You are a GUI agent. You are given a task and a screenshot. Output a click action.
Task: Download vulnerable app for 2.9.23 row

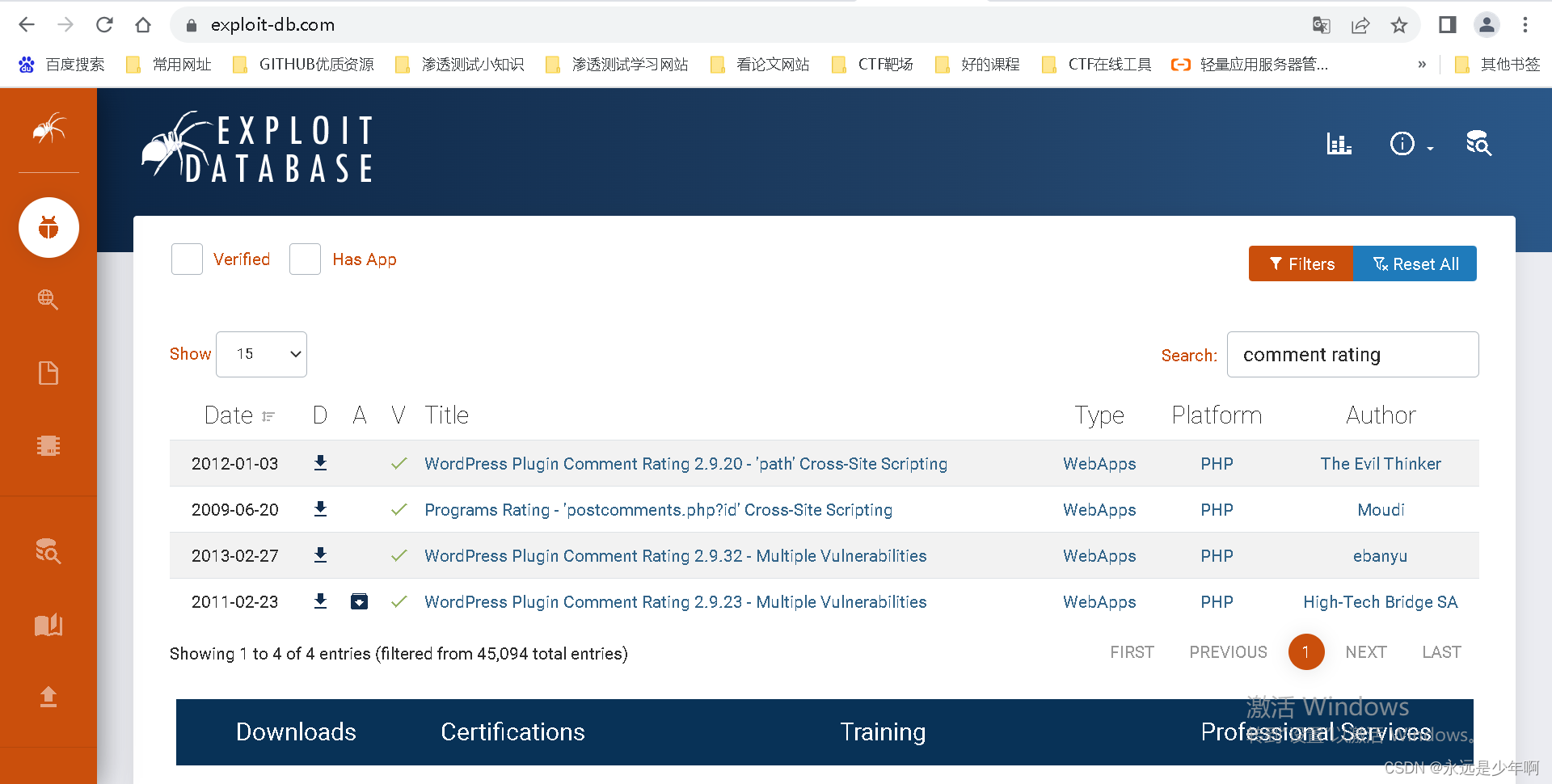tap(360, 601)
